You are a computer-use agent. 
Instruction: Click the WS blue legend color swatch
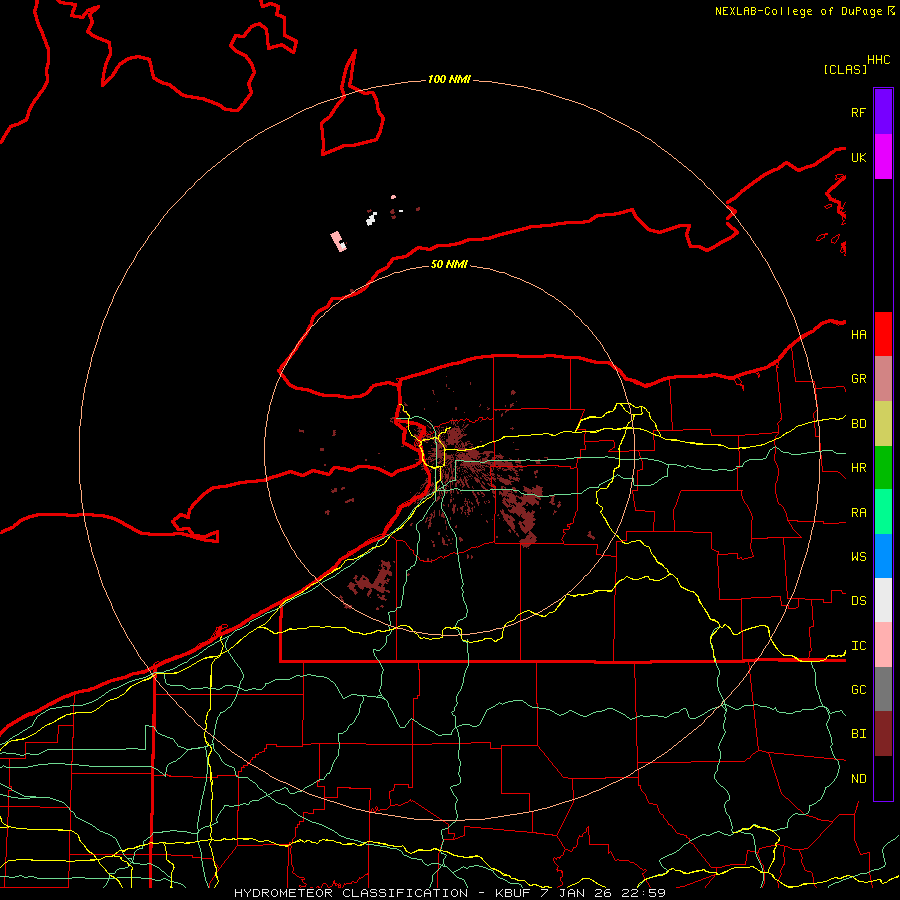click(883, 556)
